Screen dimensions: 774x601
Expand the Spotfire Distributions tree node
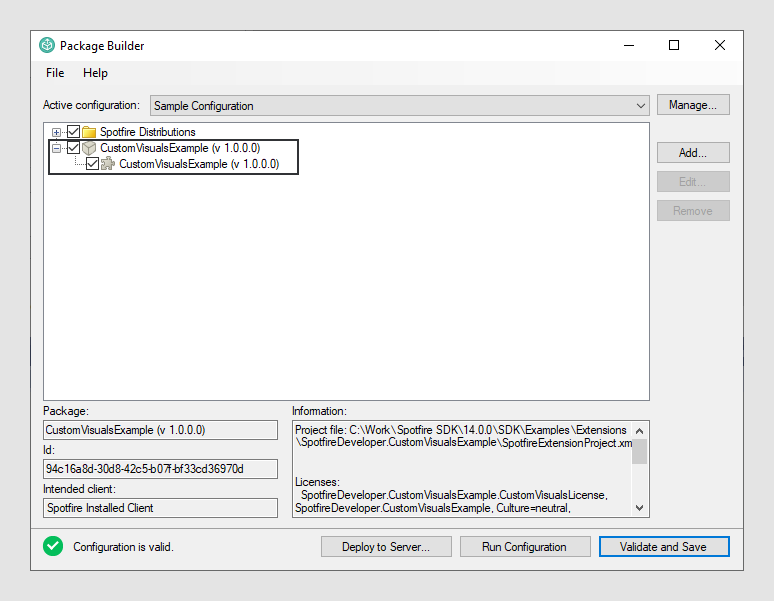click(x=56, y=132)
